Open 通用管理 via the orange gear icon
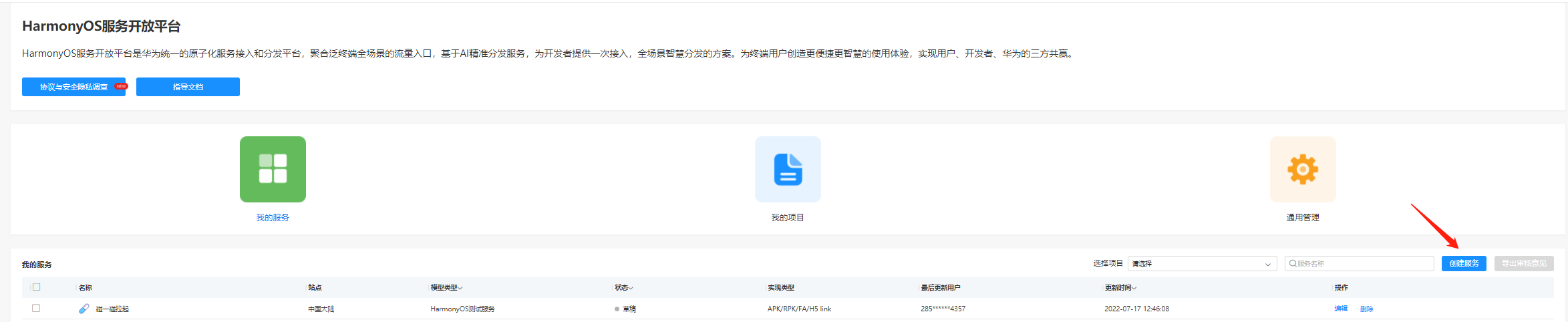The width and height of the screenshot is (1568, 322). tap(1303, 169)
